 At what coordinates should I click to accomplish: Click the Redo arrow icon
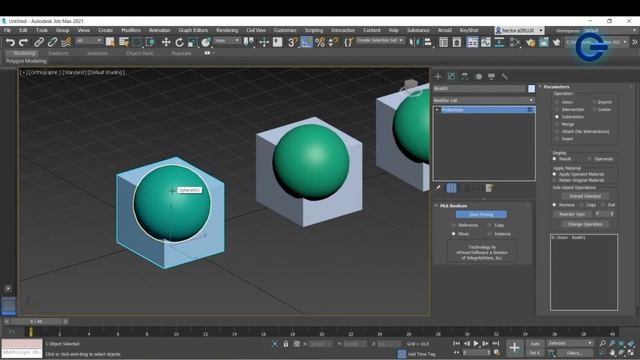click(24, 42)
